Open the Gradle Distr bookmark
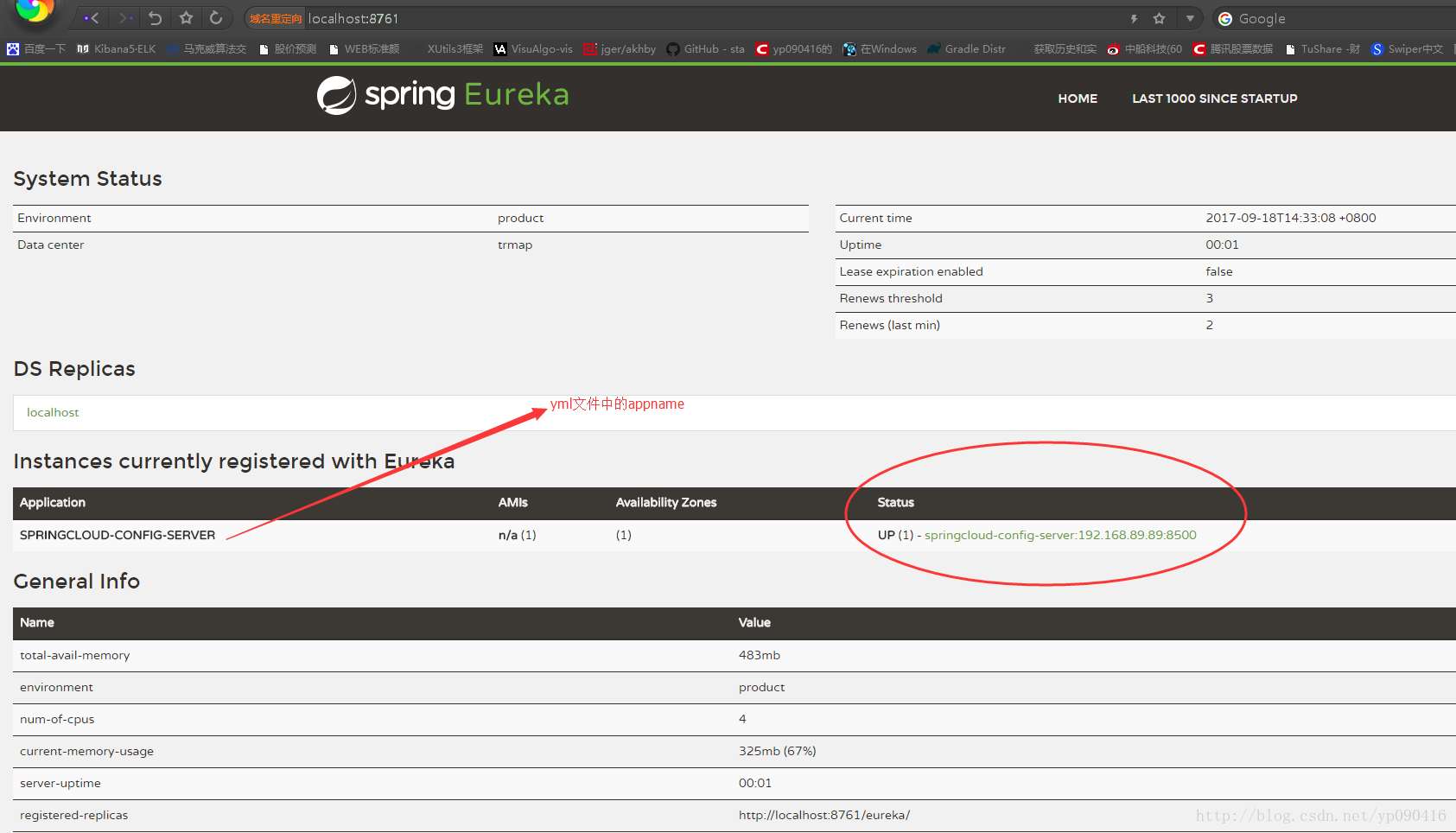Screen dimensions: 1456x833 [967, 49]
